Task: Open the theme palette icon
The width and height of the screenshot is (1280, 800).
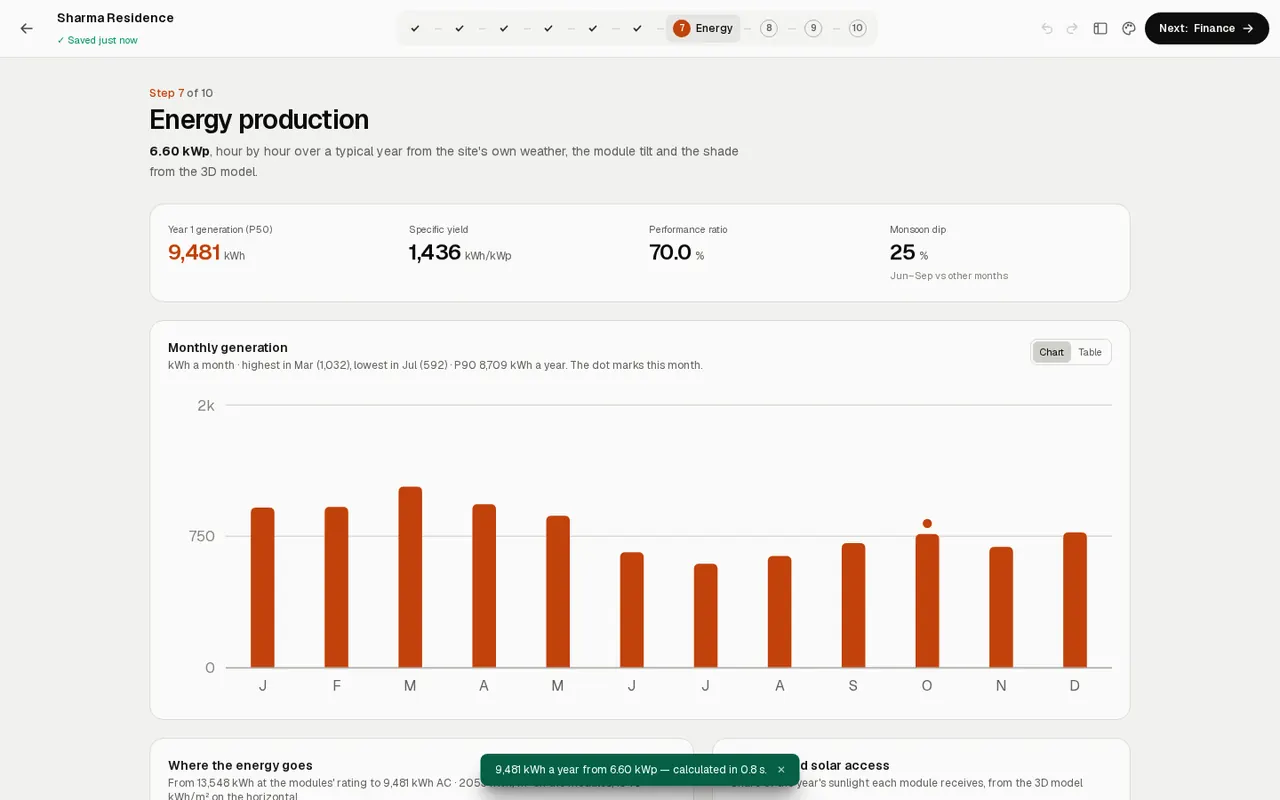Action: [x=1129, y=28]
